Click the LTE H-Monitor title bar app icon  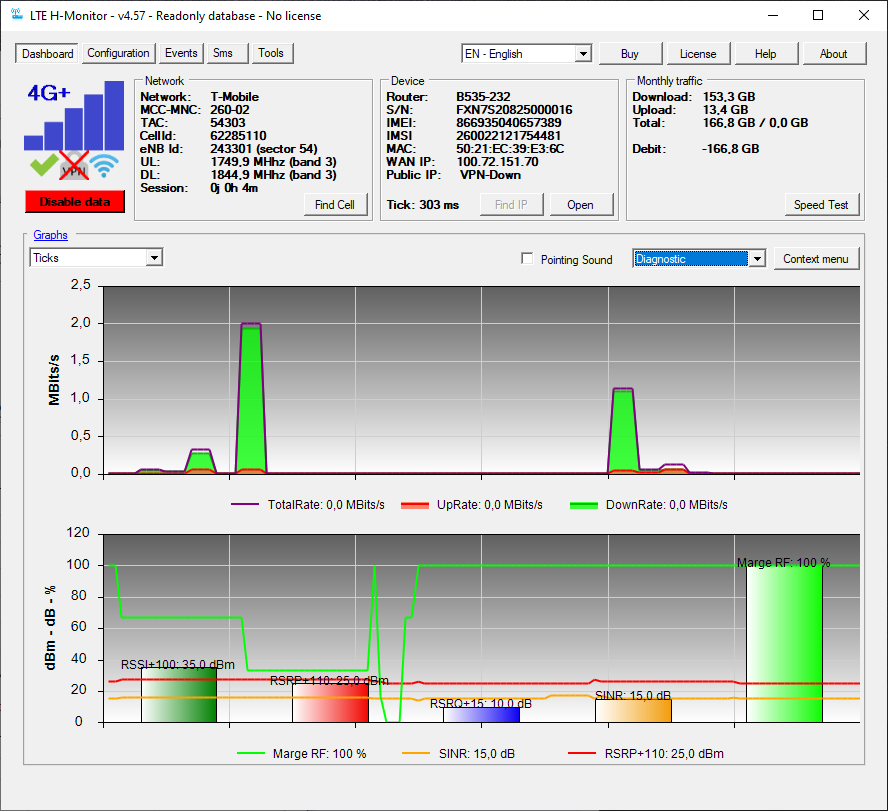pyautogui.click(x=16, y=15)
